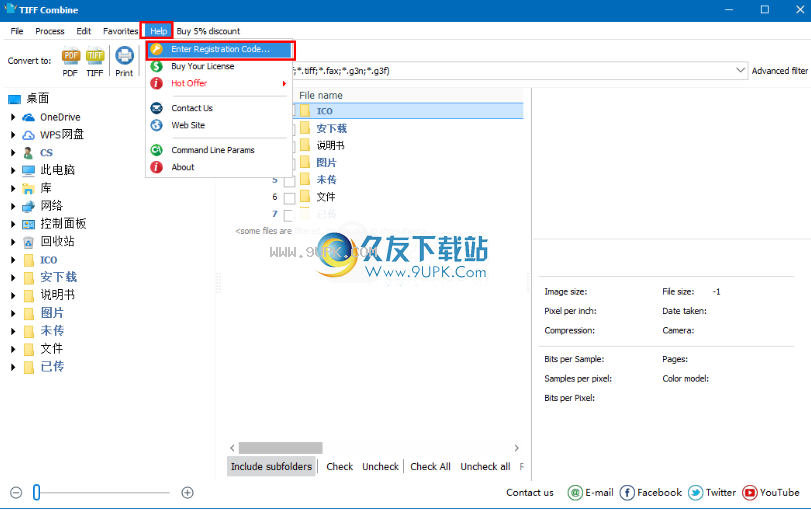Select the 安下载 folder in file list
811x510 pixels.
point(331,128)
